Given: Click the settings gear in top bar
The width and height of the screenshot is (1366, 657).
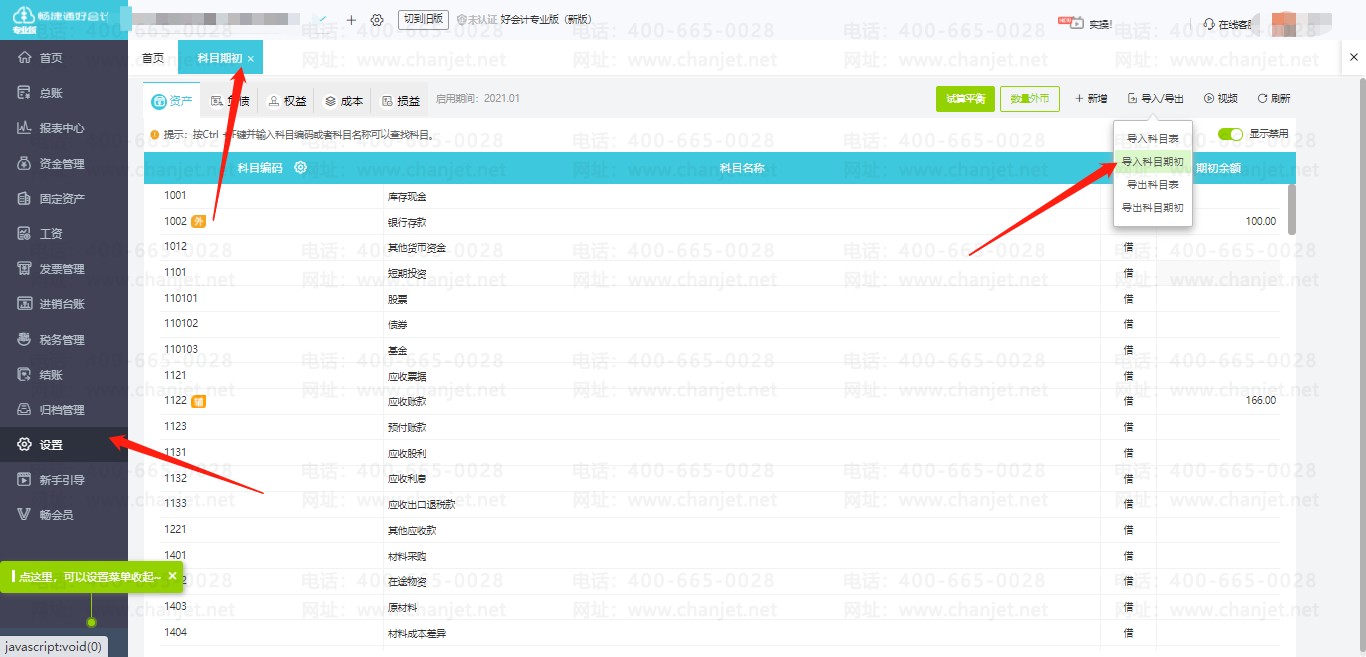Looking at the screenshot, I should point(377,20).
